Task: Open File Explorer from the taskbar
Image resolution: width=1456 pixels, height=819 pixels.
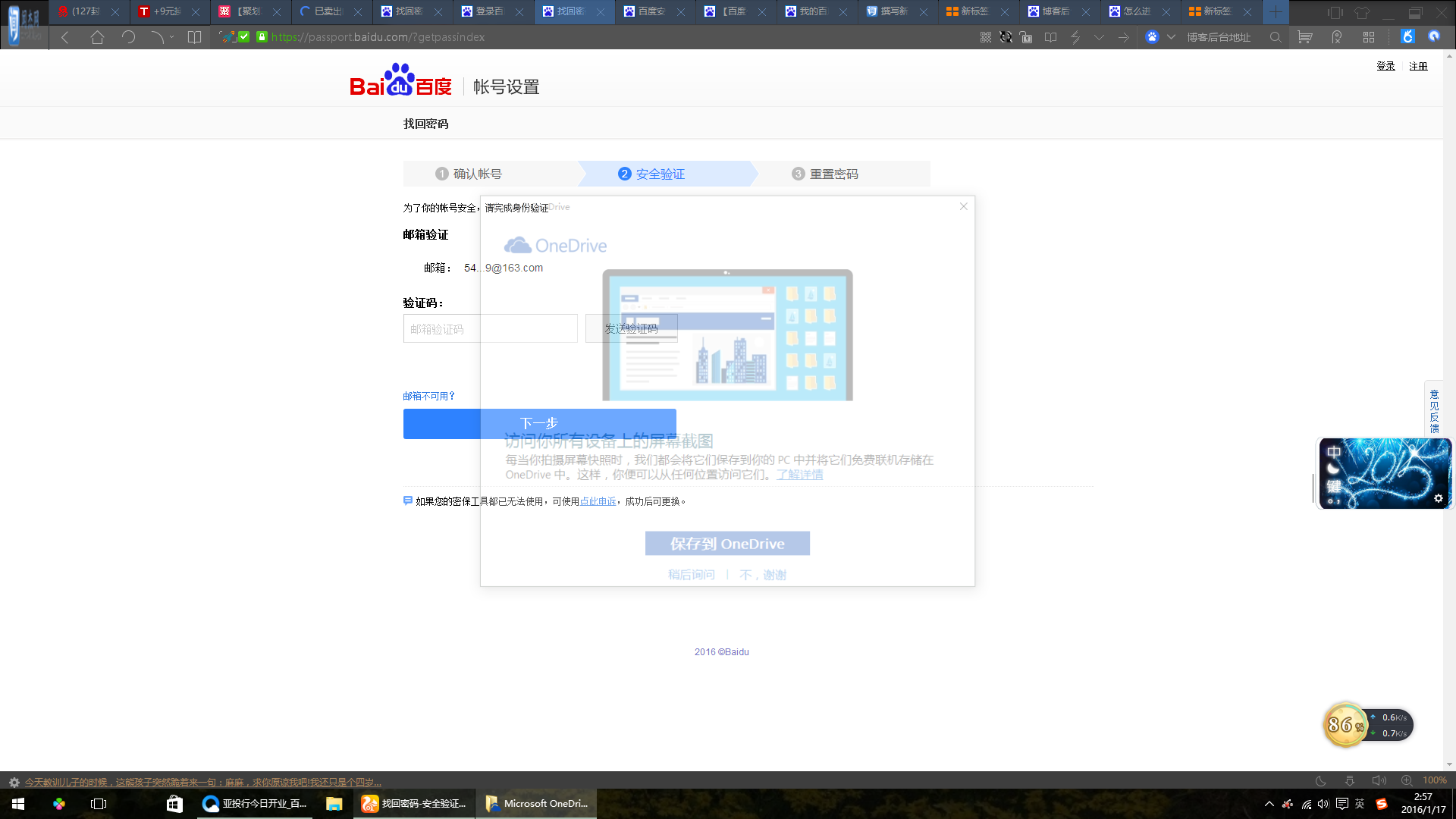Action: point(334,804)
